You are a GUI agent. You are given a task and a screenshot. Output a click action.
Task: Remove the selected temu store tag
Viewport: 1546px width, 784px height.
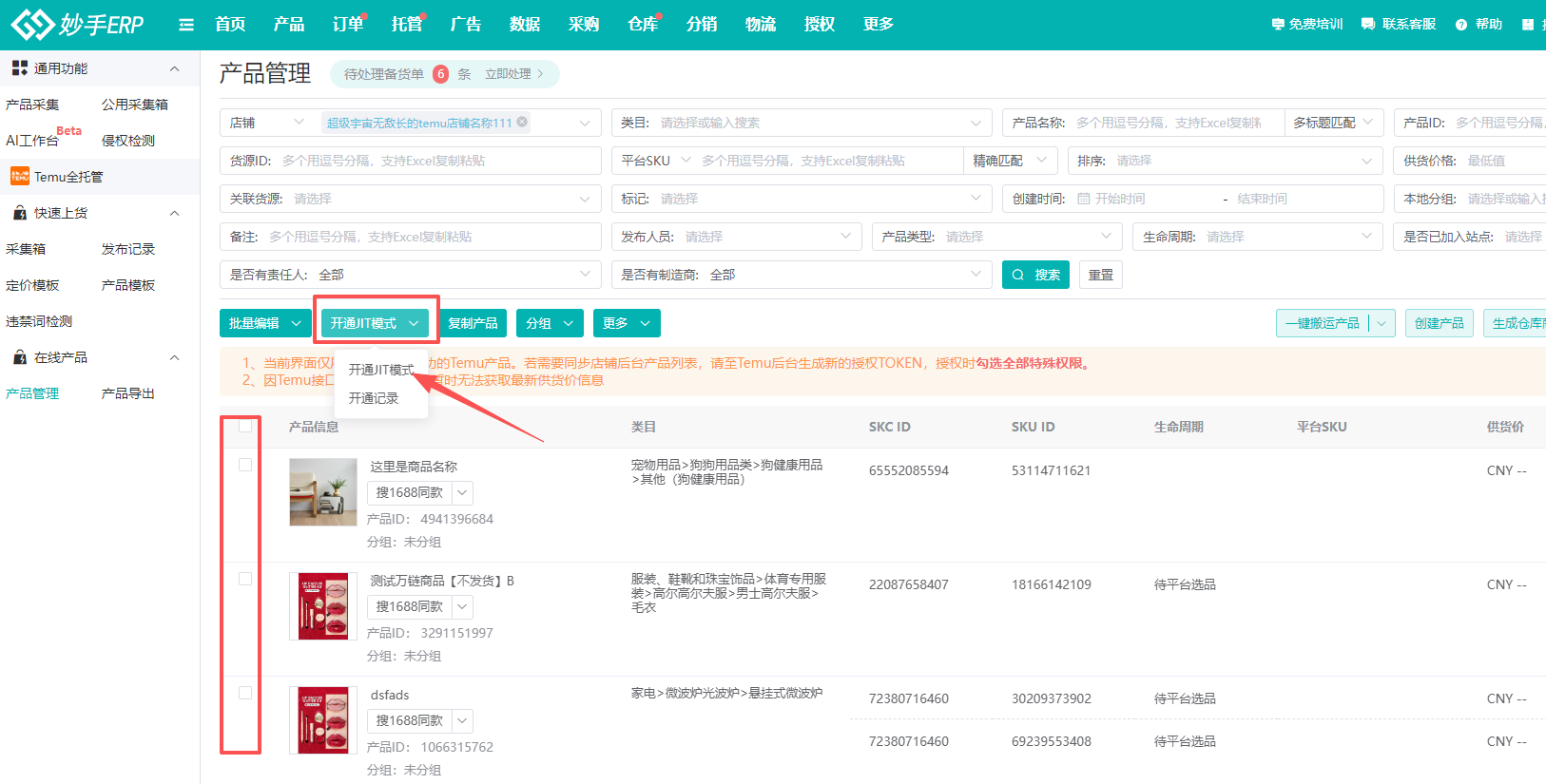[522, 122]
